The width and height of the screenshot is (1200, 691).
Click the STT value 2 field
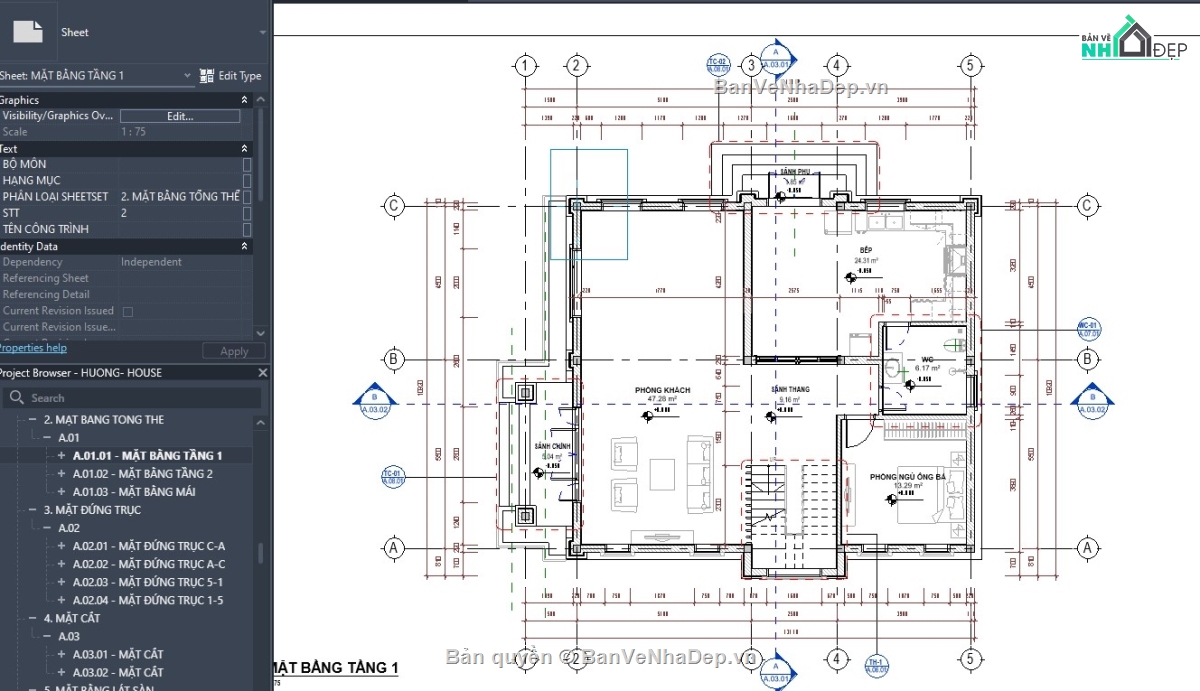pyautogui.click(x=180, y=213)
